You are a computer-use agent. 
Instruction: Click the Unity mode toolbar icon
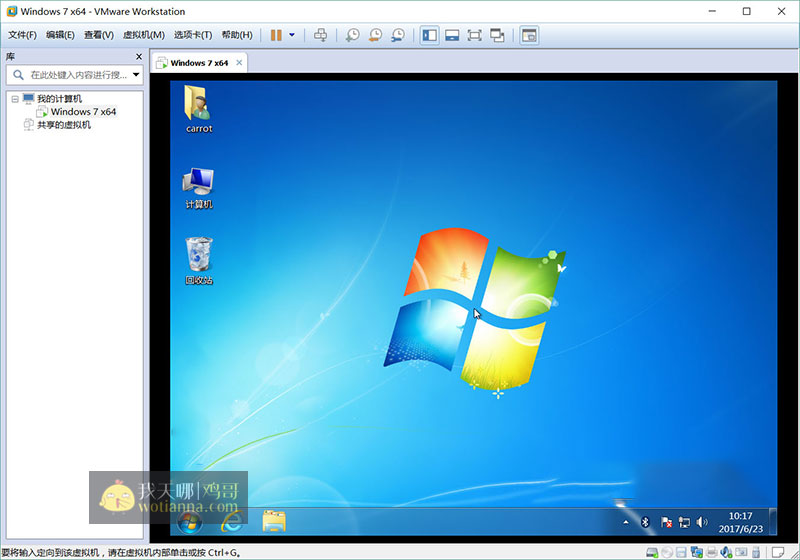coord(497,35)
